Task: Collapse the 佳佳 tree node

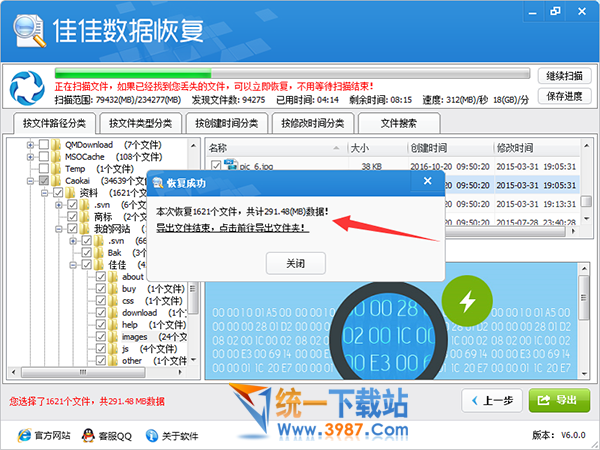Action: click(73, 265)
